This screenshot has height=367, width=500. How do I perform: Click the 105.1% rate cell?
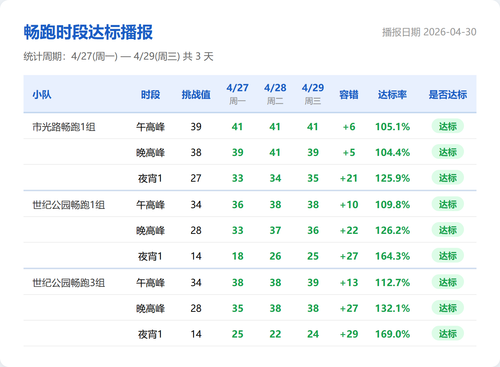[x=392, y=127]
